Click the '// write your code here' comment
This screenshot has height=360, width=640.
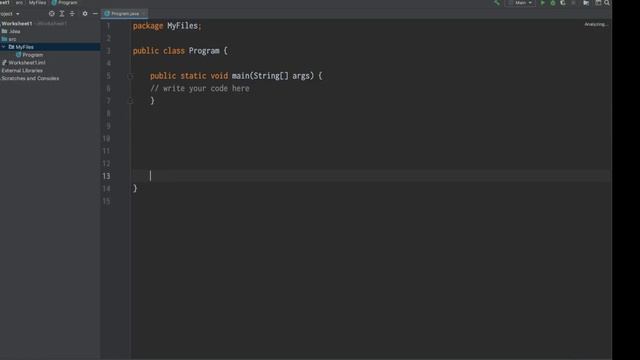point(200,89)
